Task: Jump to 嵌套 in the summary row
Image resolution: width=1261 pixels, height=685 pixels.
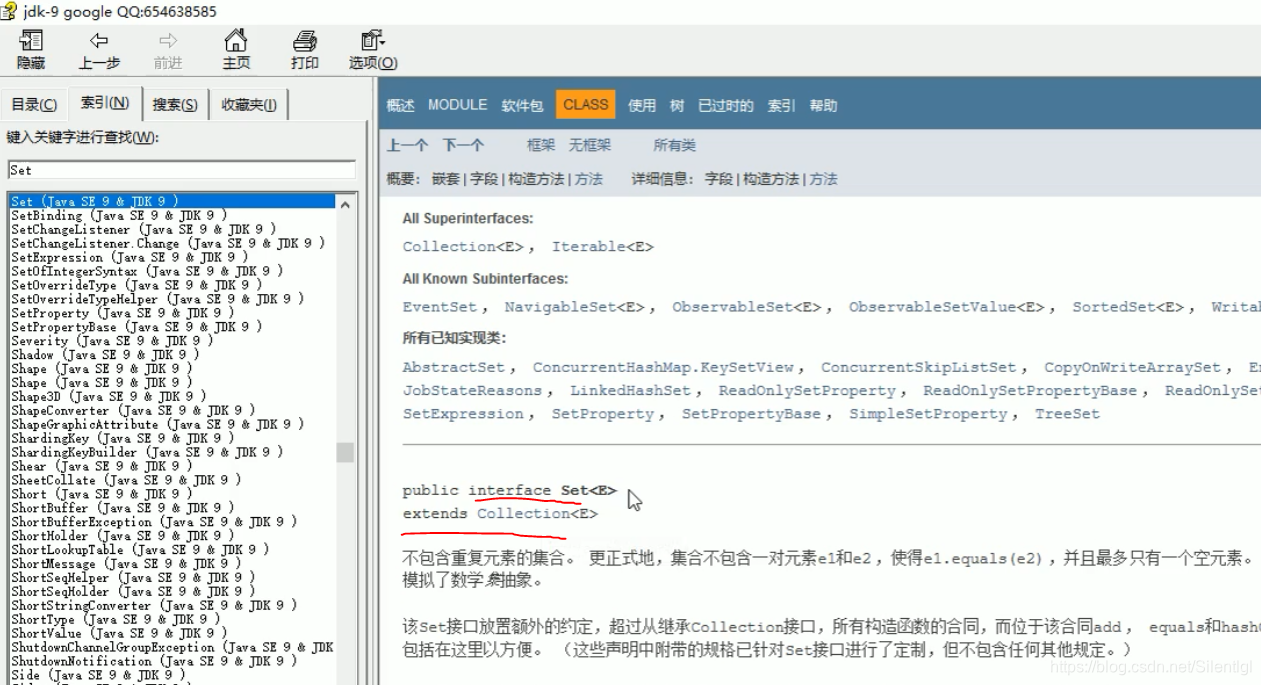Action: pos(446,179)
